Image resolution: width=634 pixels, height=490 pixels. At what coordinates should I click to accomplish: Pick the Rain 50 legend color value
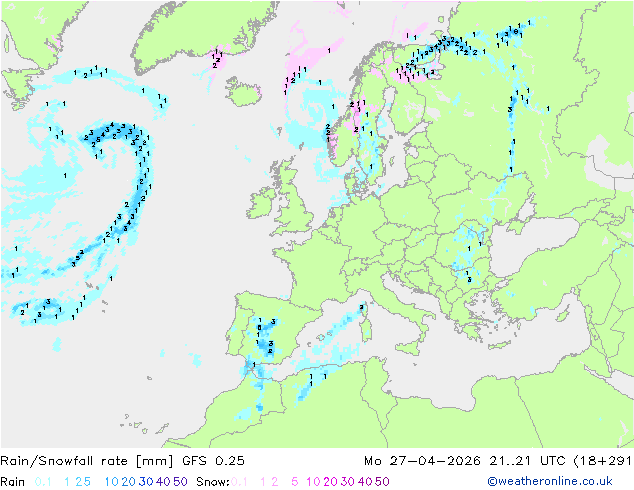180,482
